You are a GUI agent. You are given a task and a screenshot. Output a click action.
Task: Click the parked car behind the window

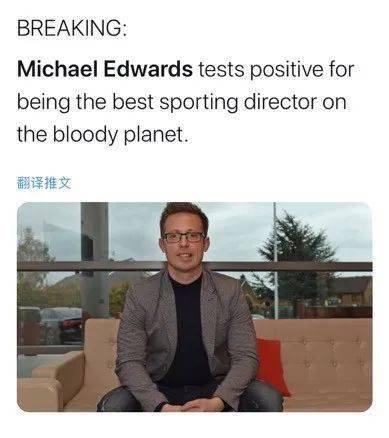pyautogui.click(x=62, y=325)
